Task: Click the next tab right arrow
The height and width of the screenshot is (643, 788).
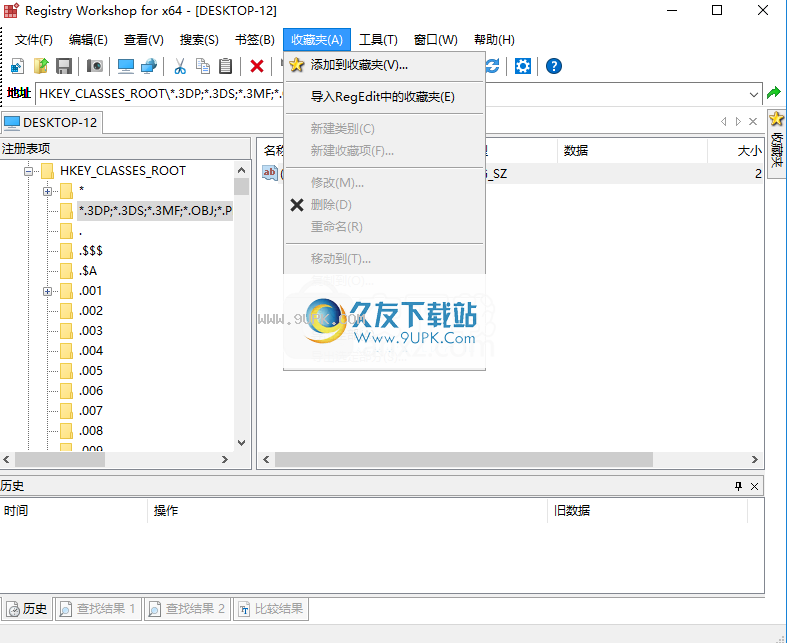Action: pyautogui.click(x=738, y=122)
